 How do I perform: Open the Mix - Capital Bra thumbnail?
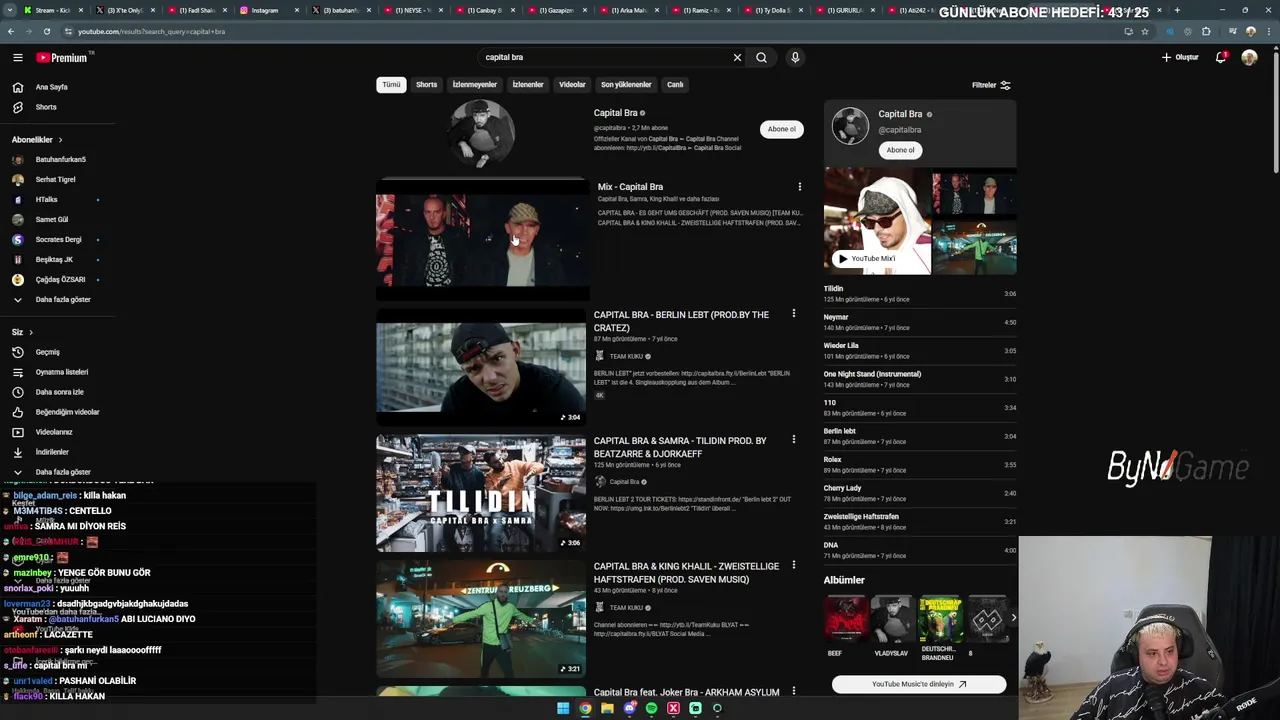pyautogui.click(x=481, y=240)
